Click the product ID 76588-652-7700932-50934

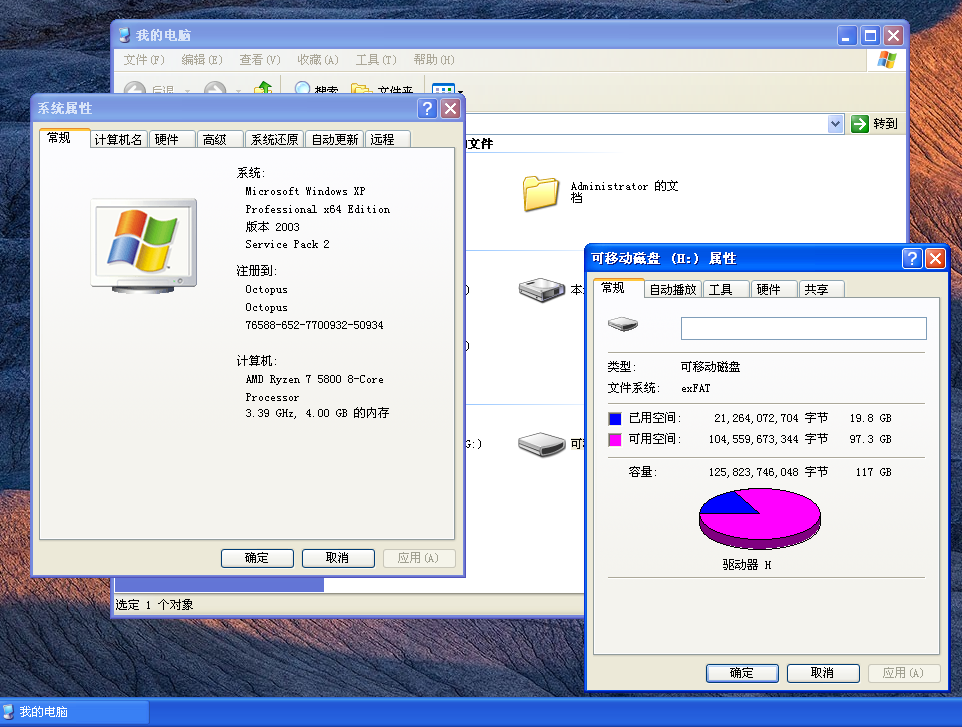pos(314,325)
